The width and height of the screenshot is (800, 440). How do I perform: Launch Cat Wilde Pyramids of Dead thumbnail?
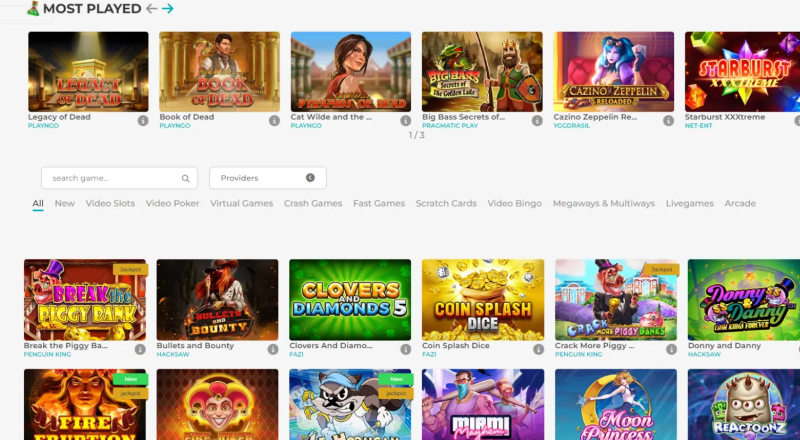(351, 71)
